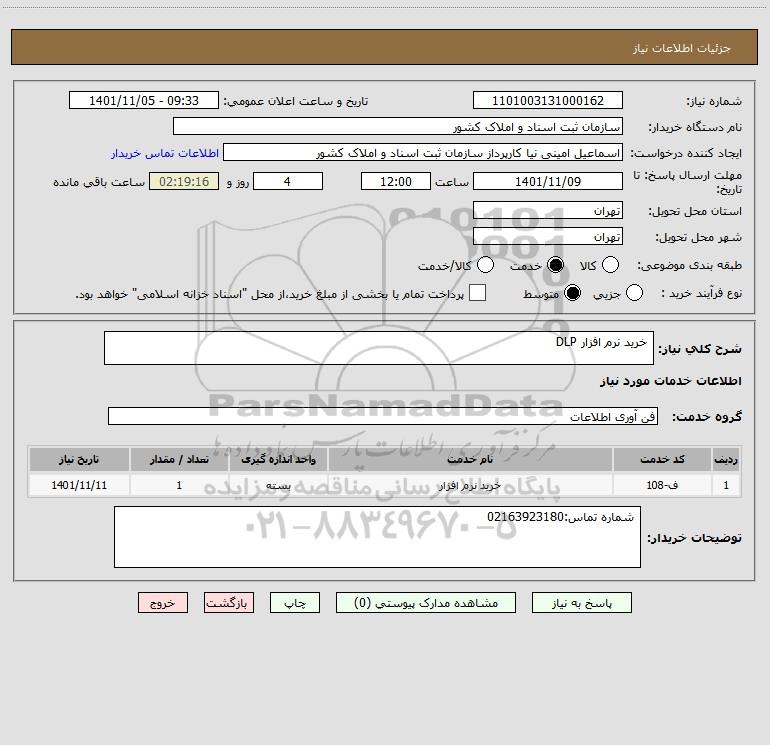Click need date cell 1401/11/11
This screenshot has height=745, width=770.
coord(79,485)
